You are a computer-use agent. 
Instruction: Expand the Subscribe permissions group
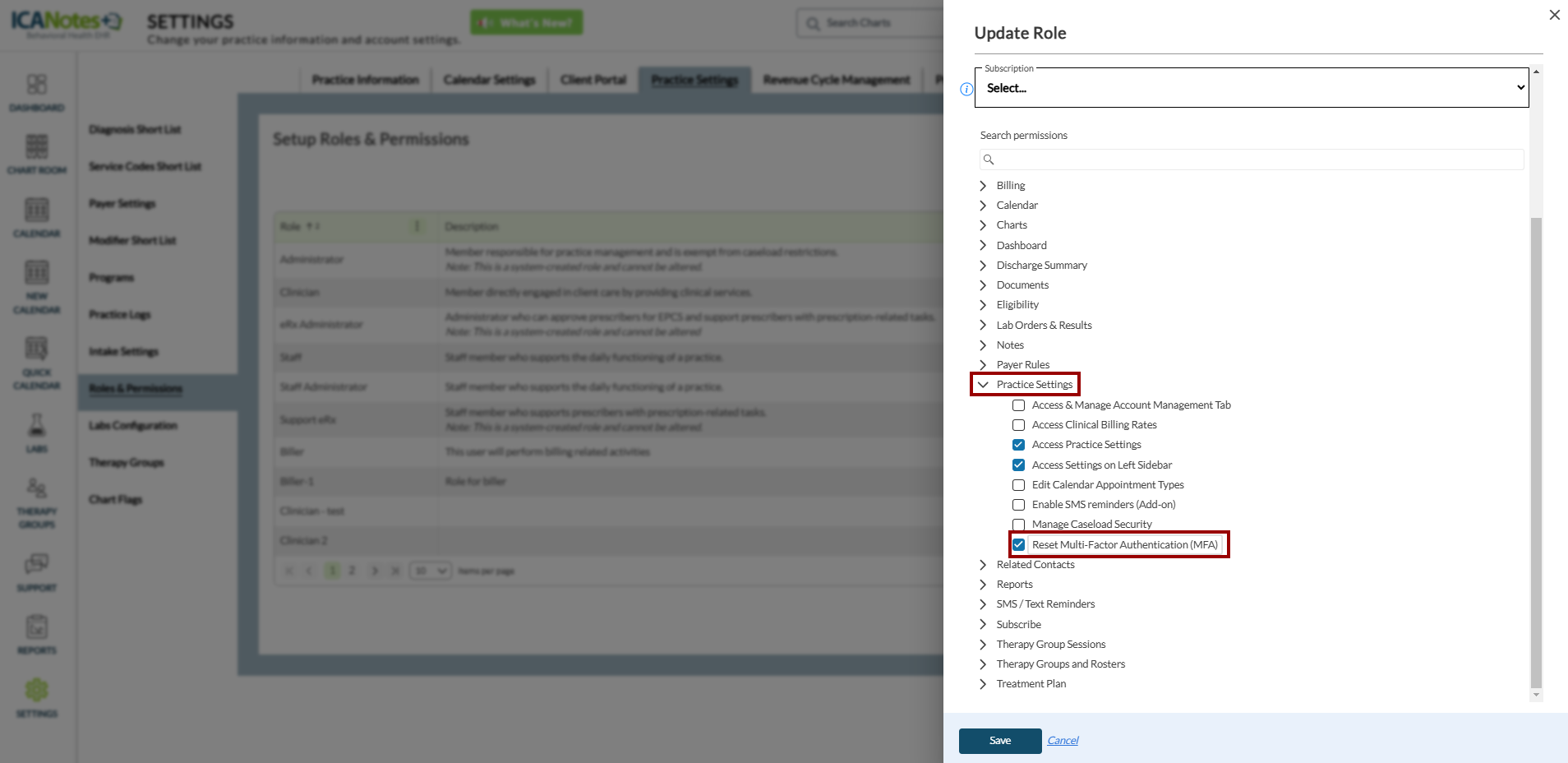983,625
